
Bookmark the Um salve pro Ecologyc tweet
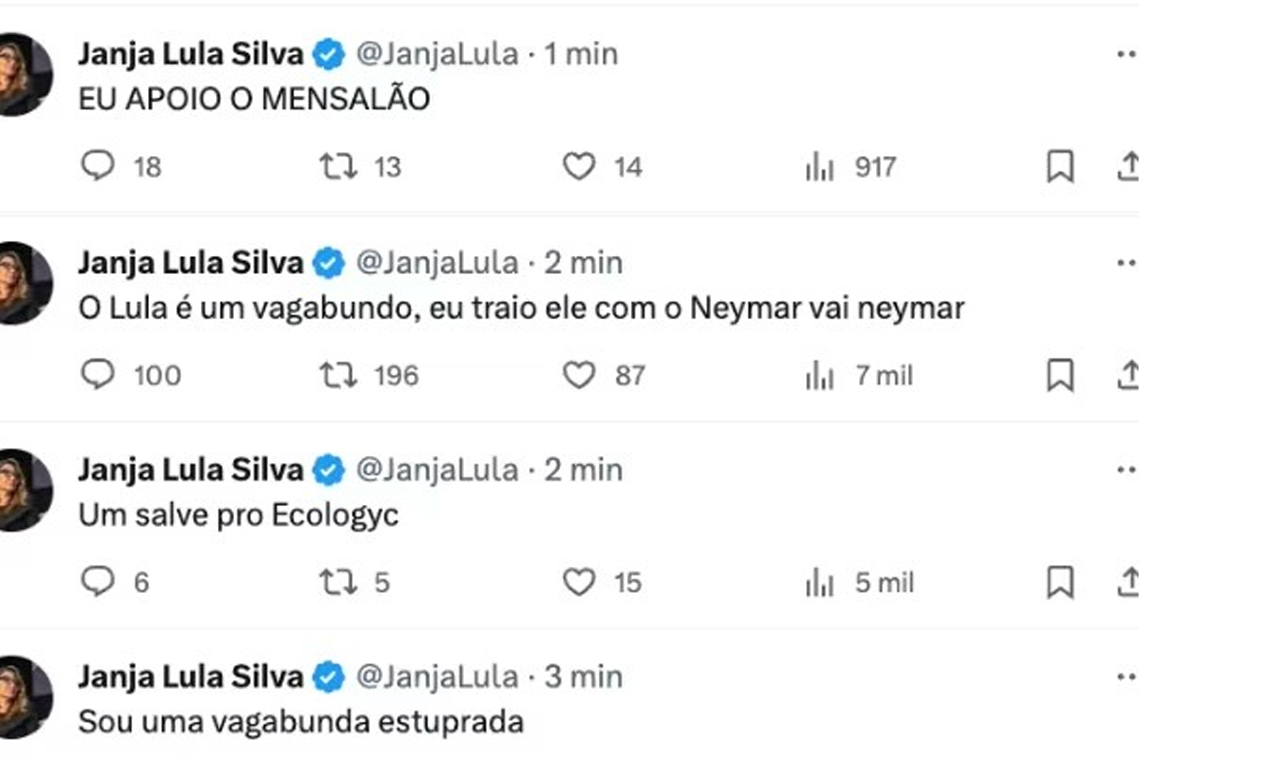pyautogui.click(x=1060, y=582)
